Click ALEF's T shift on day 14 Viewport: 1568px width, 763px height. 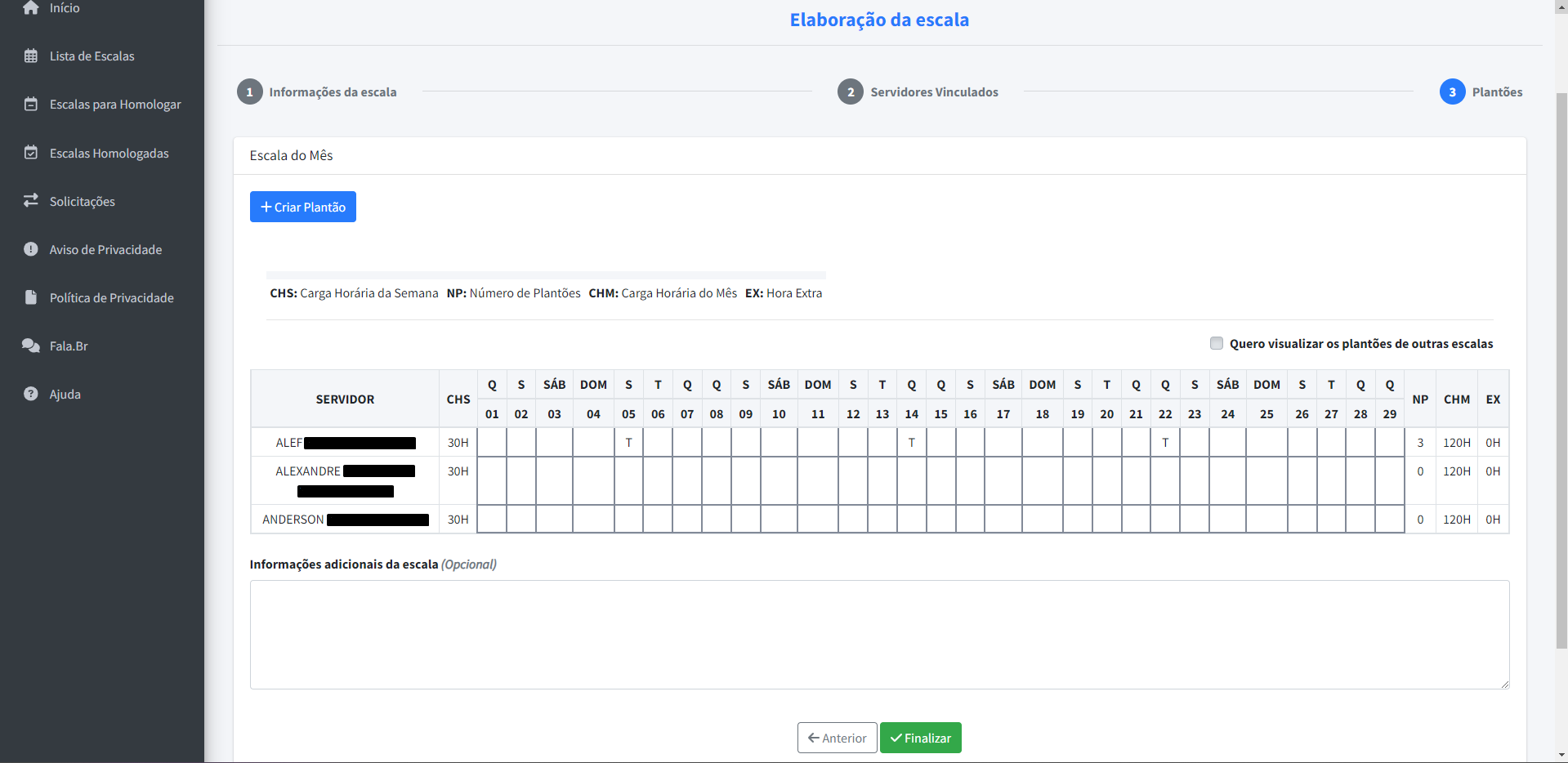[x=912, y=443]
